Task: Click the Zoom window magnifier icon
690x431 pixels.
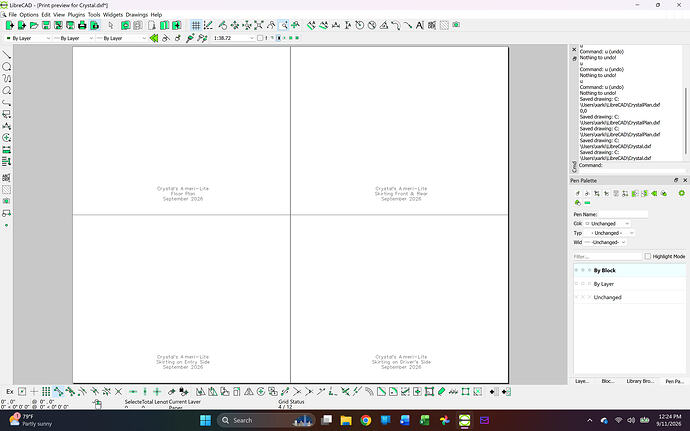Action: coord(283,26)
